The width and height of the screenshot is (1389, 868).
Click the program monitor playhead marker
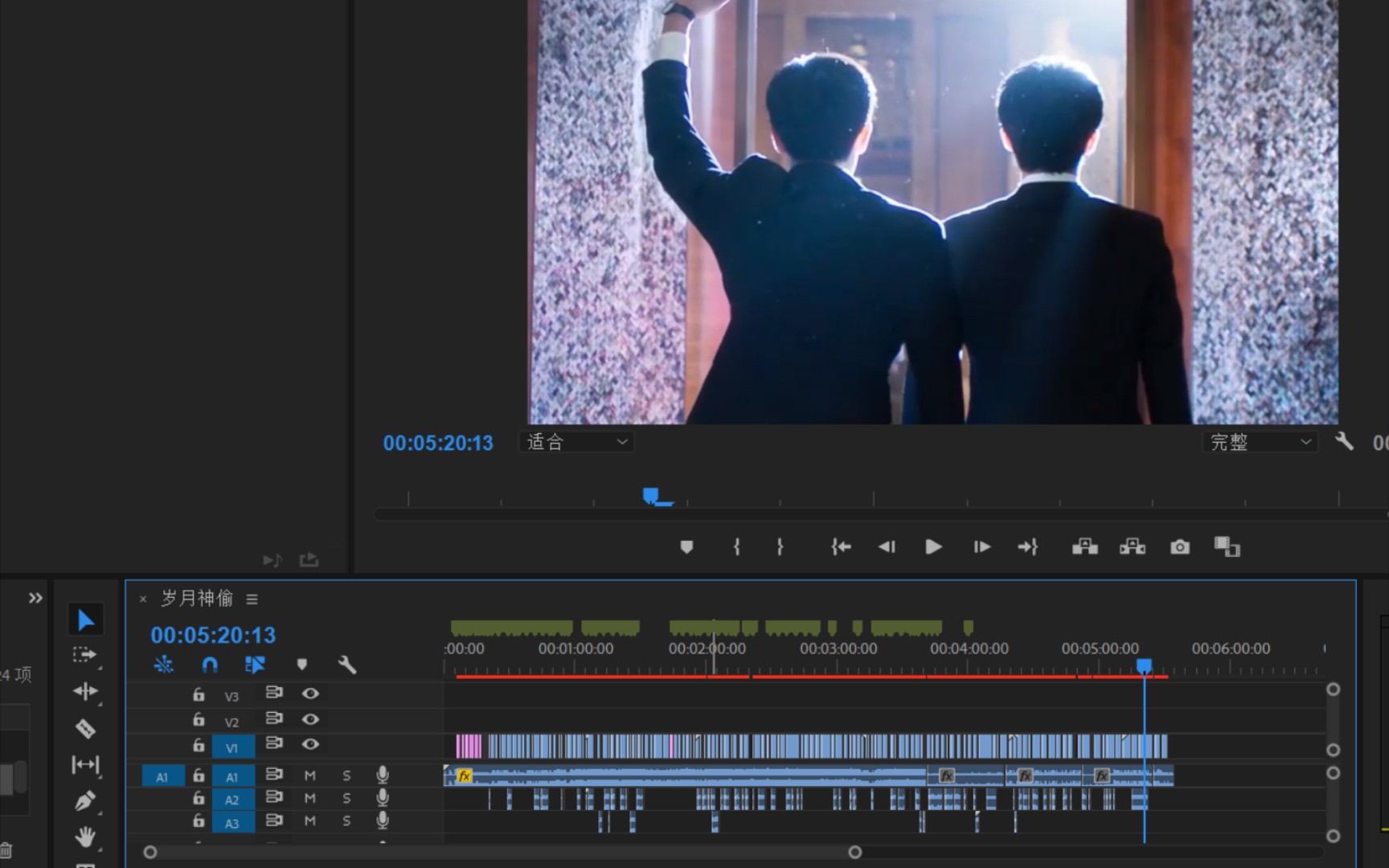tap(651, 495)
